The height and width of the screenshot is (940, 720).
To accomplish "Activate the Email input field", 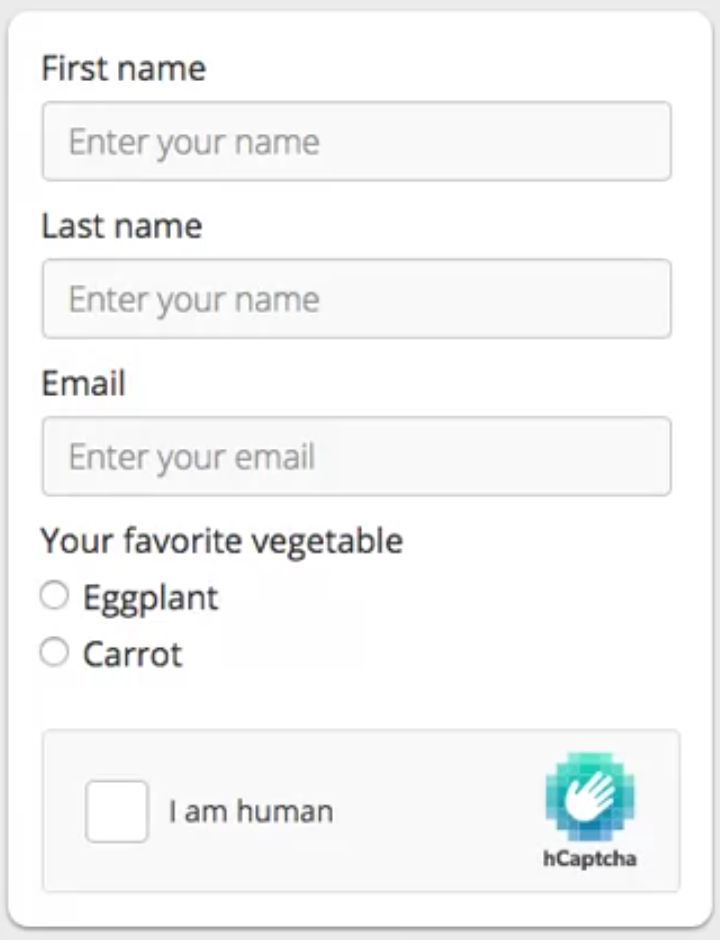I will (x=356, y=456).
